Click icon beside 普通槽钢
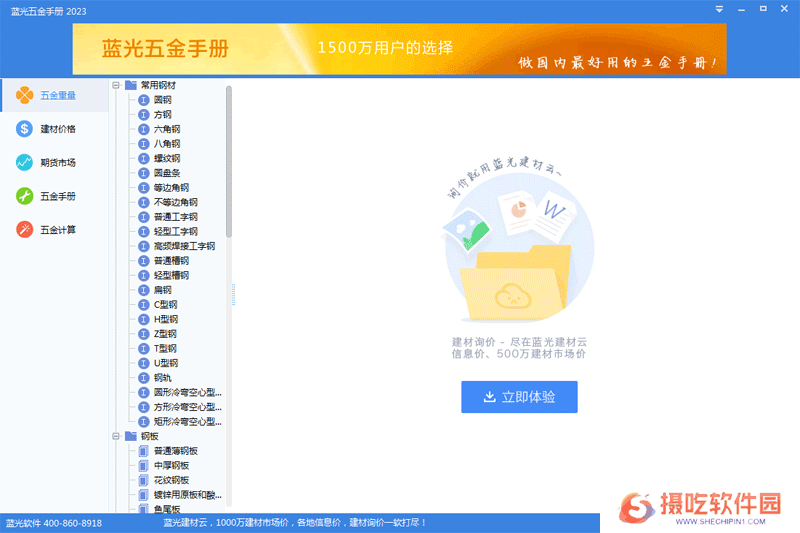Image resolution: width=800 pixels, height=533 pixels. (x=144, y=261)
